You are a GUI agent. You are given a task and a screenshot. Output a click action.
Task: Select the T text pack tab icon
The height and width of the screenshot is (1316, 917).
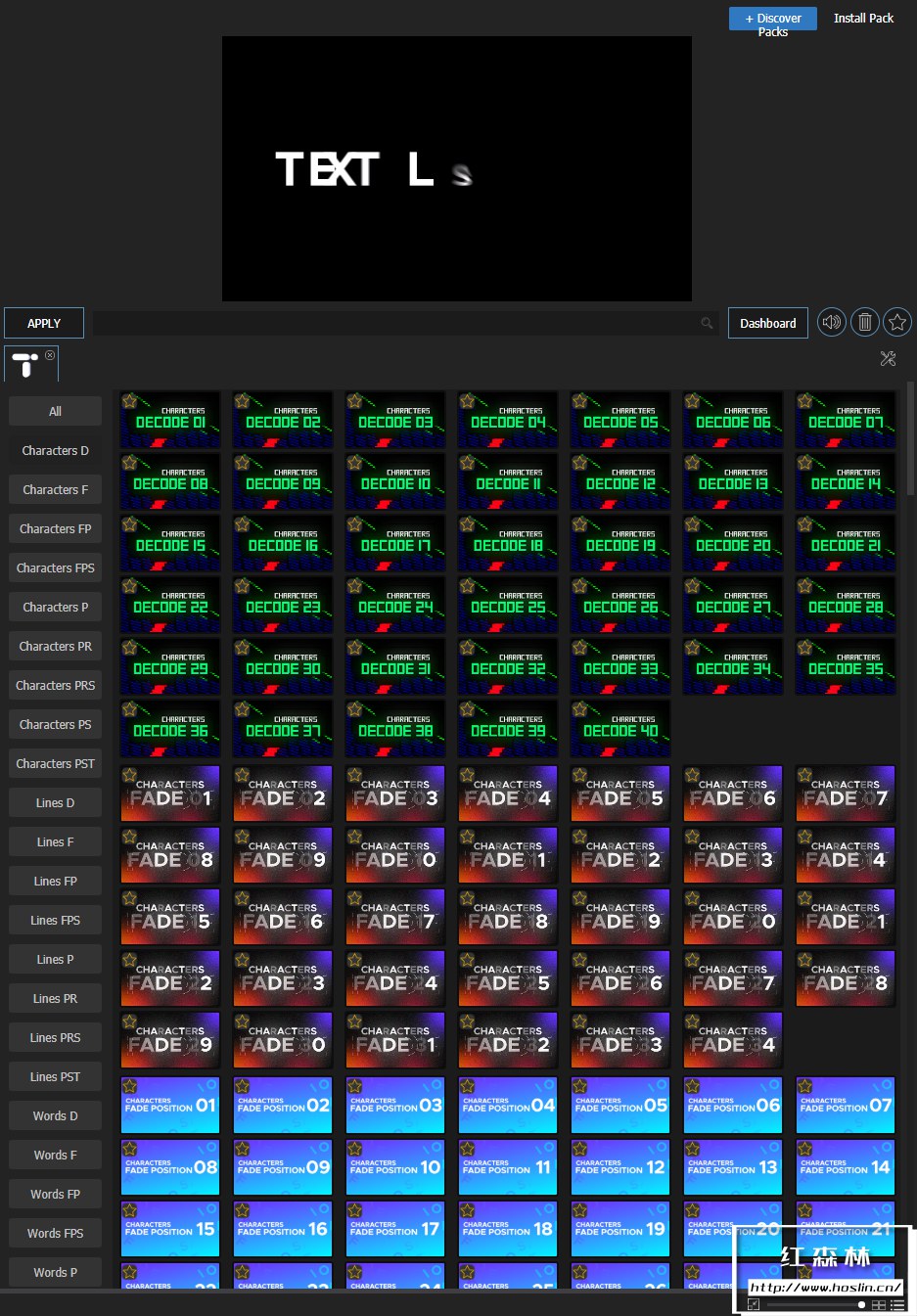coord(25,365)
